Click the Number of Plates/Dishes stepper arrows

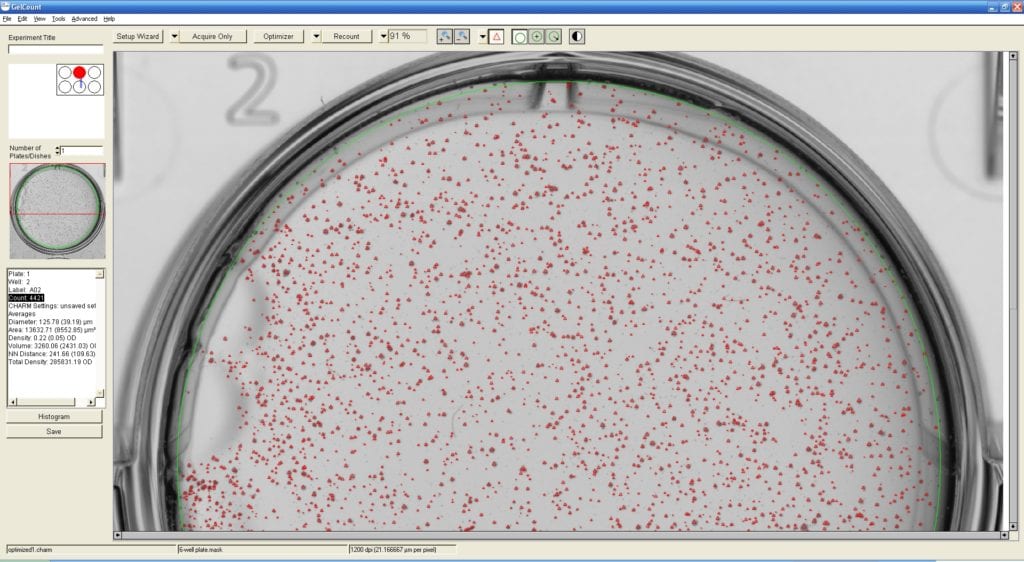pyautogui.click(x=56, y=151)
